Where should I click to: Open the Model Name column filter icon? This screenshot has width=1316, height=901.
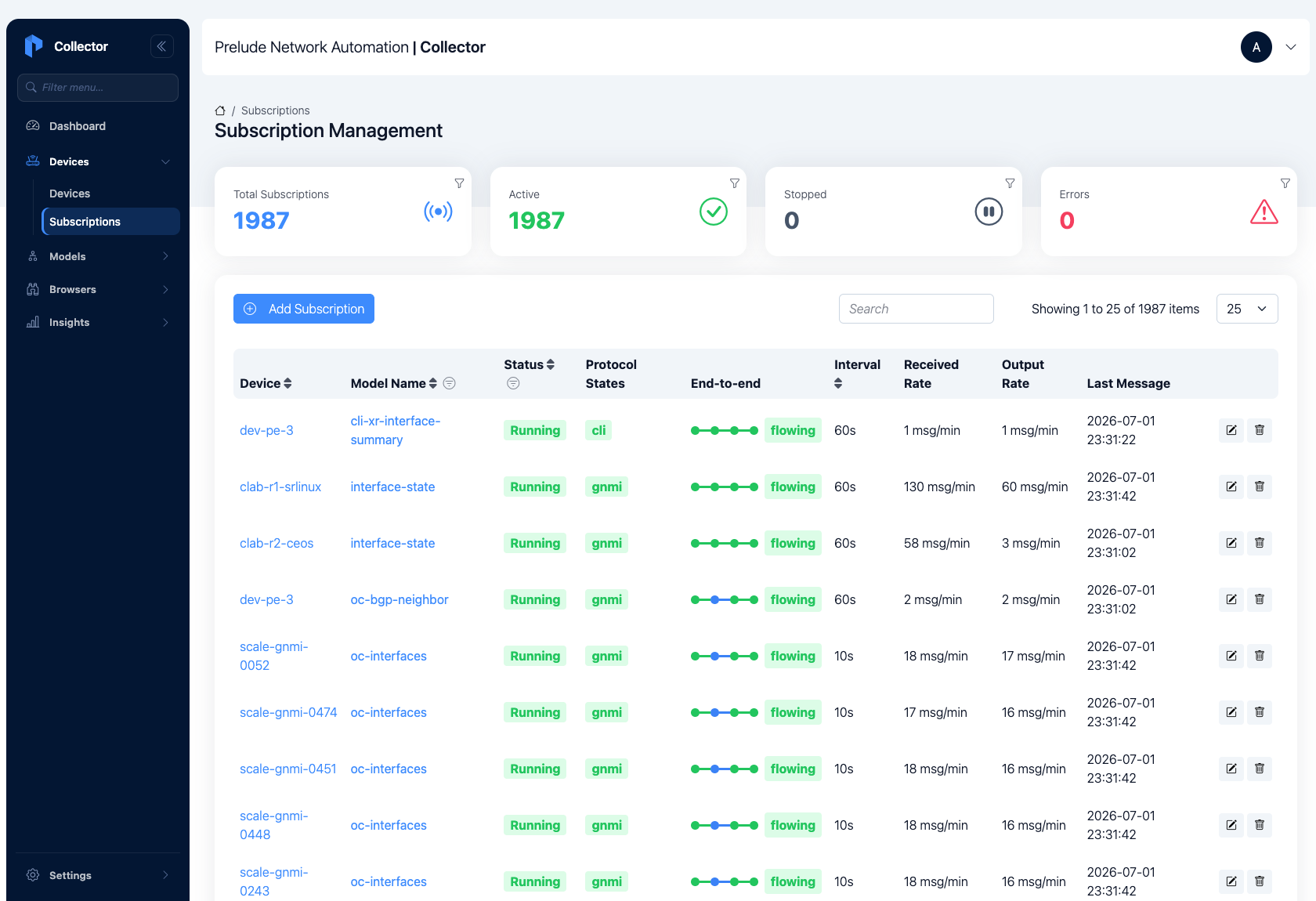(x=450, y=383)
